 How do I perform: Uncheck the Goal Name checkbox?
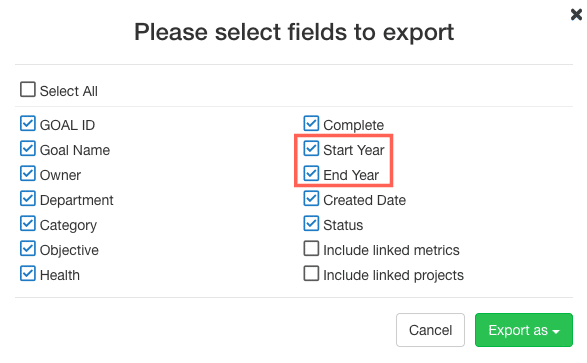click(x=28, y=149)
